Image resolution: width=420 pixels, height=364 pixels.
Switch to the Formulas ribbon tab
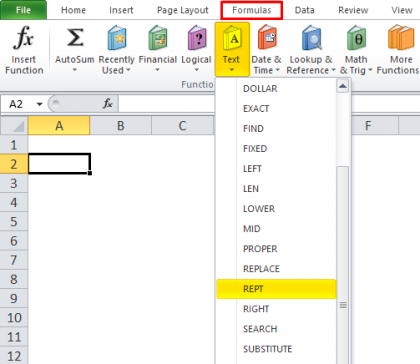pyautogui.click(x=252, y=10)
